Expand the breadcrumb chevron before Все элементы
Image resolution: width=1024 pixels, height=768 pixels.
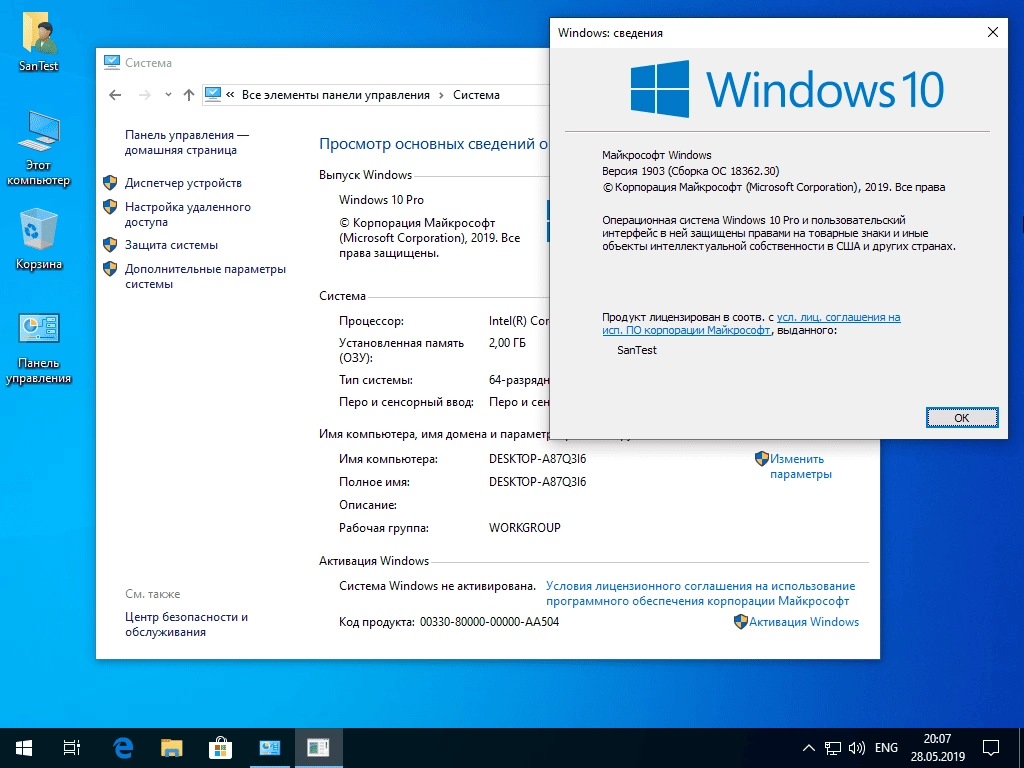230,95
